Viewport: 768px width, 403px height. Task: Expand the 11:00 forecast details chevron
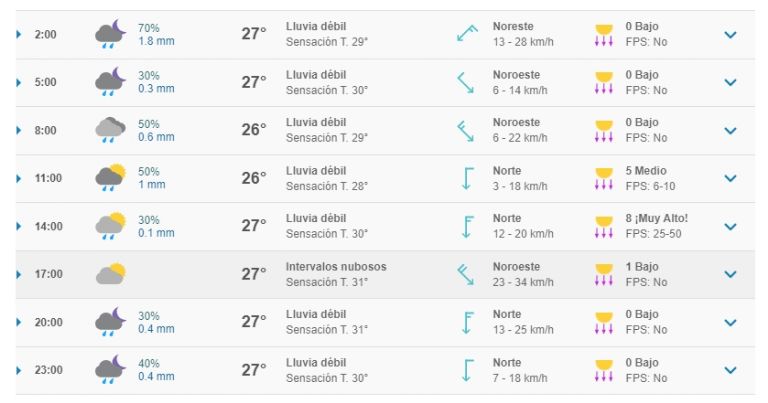[x=730, y=178]
